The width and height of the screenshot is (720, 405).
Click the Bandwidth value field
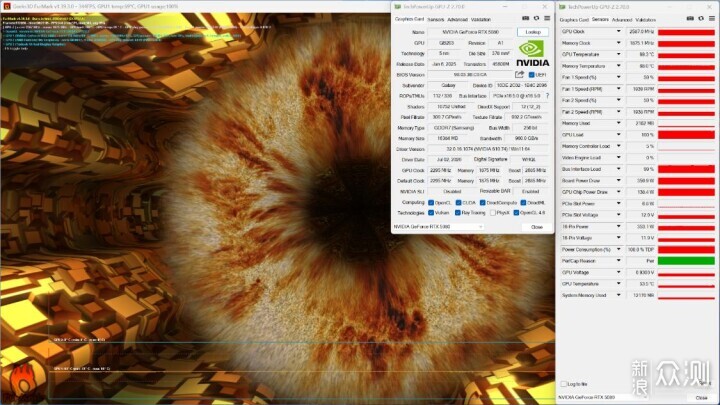click(x=526, y=138)
